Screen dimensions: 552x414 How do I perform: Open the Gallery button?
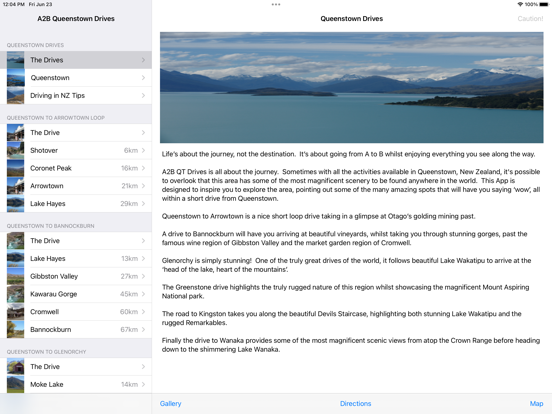pos(170,403)
